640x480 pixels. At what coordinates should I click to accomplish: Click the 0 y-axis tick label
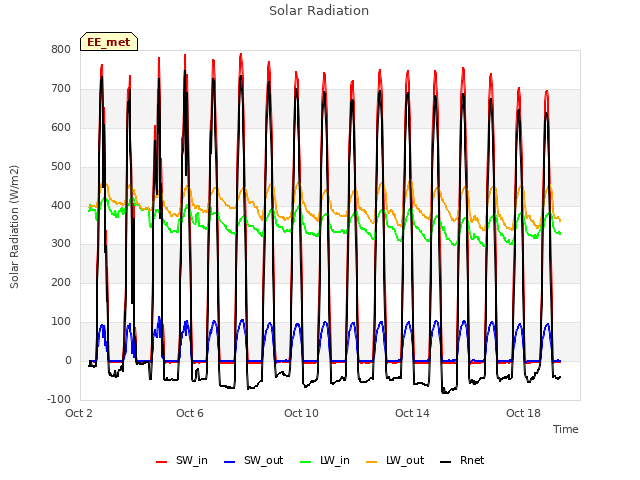pyautogui.click(x=68, y=360)
